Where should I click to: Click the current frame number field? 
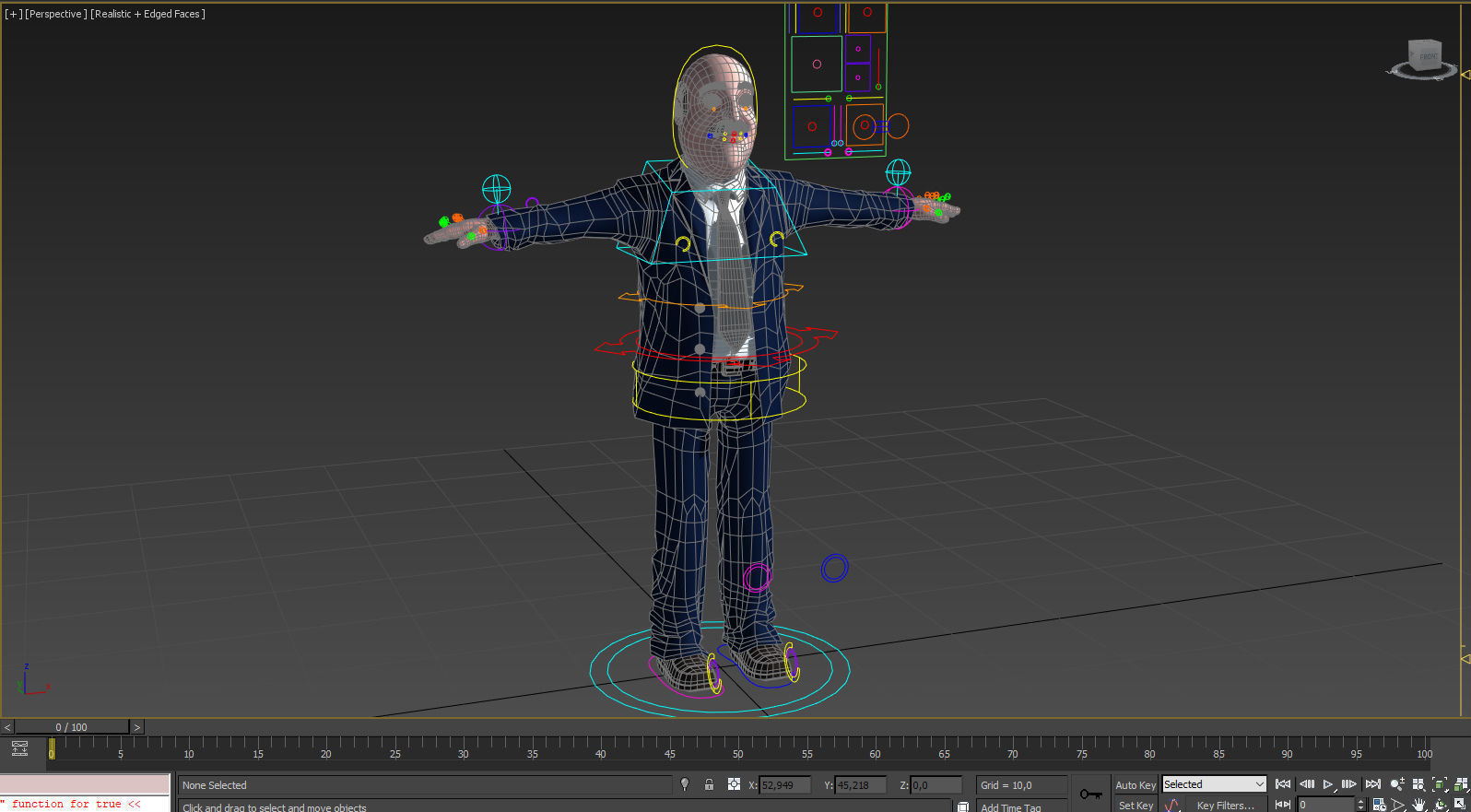(x=1325, y=805)
